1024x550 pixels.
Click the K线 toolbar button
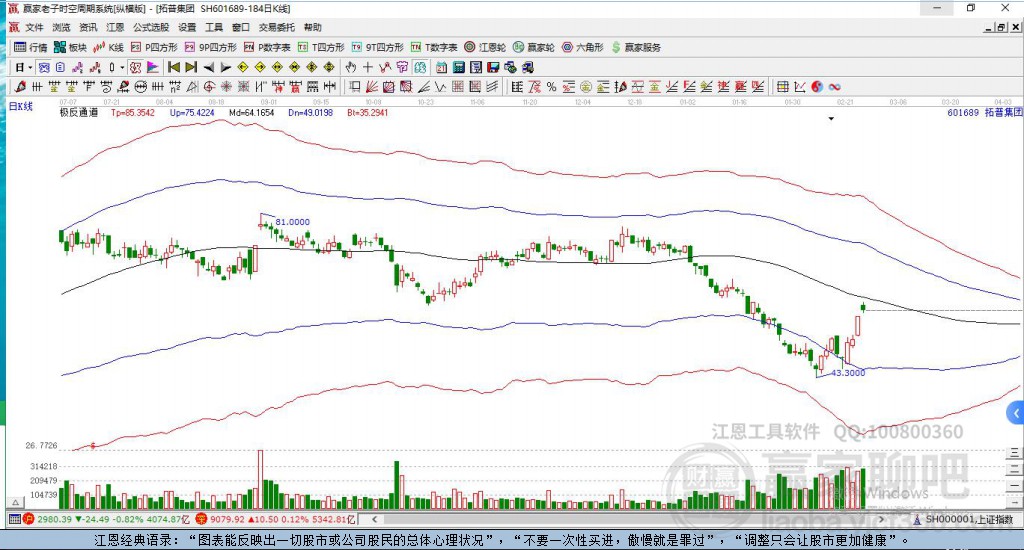coord(108,47)
